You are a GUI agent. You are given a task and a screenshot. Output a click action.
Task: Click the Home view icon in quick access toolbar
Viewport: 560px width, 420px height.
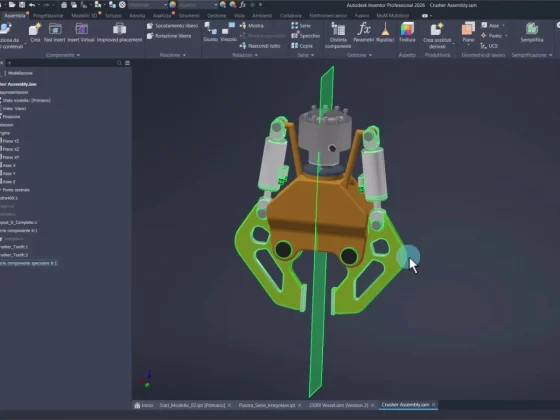tap(64, 5)
